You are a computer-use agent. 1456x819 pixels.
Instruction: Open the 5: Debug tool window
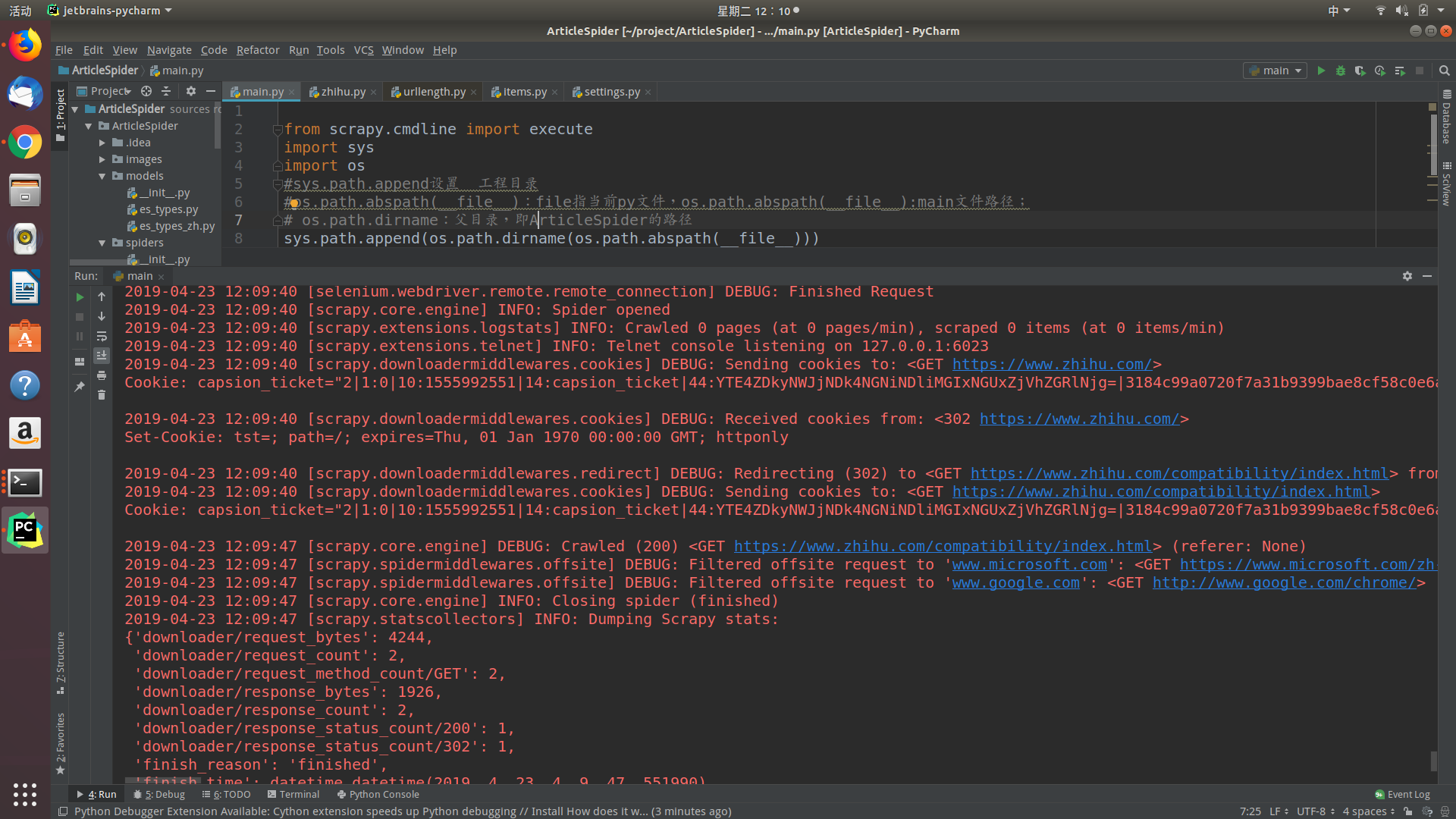(x=159, y=794)
